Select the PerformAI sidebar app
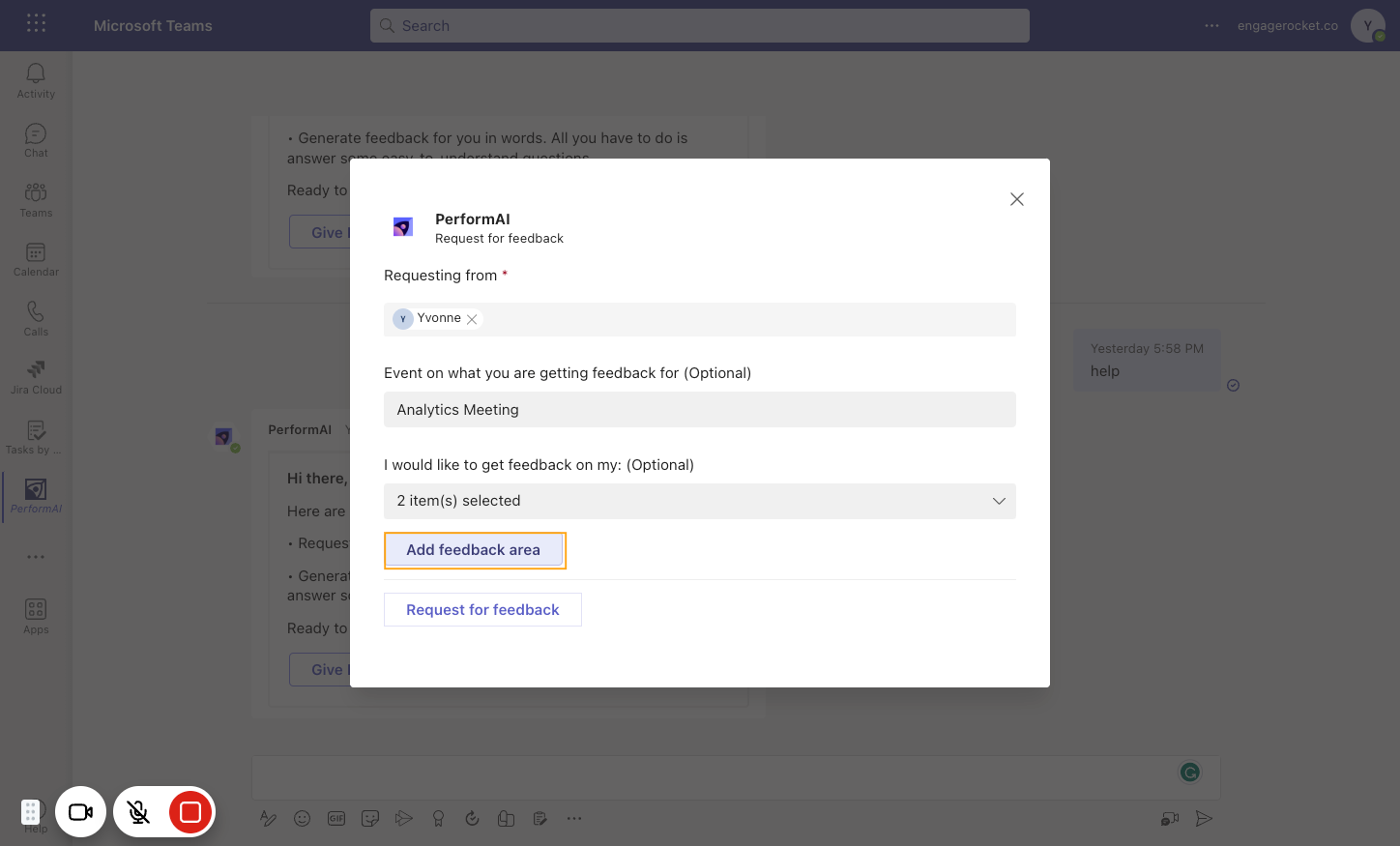 (x=36, y=496)
